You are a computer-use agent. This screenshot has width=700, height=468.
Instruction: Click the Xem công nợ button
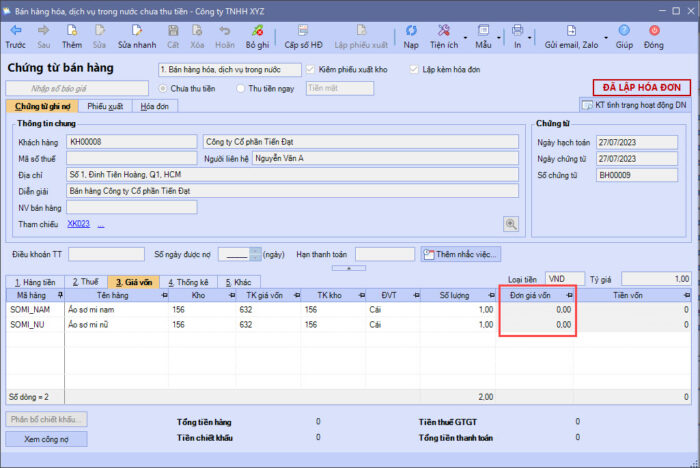[48, 438]
